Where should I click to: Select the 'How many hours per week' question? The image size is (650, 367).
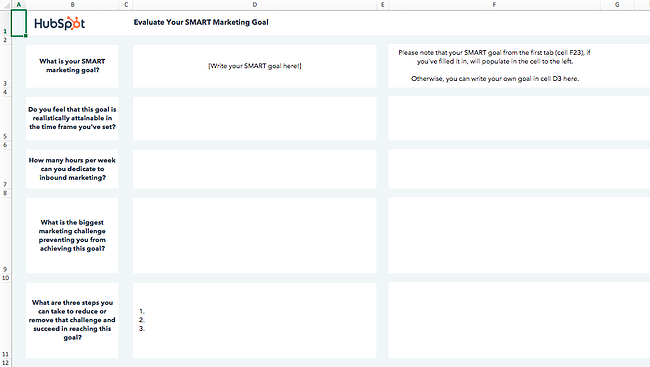[72, 169]
